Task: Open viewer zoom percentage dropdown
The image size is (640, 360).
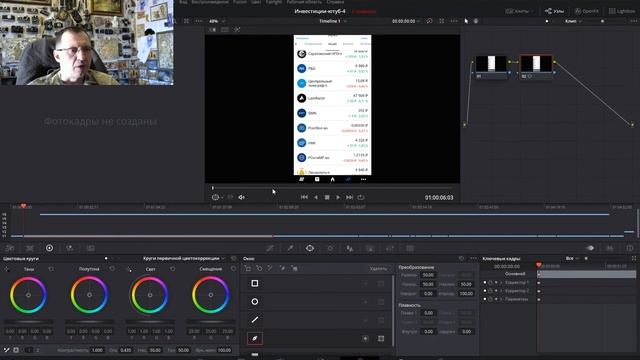Action: coord(217,21)
